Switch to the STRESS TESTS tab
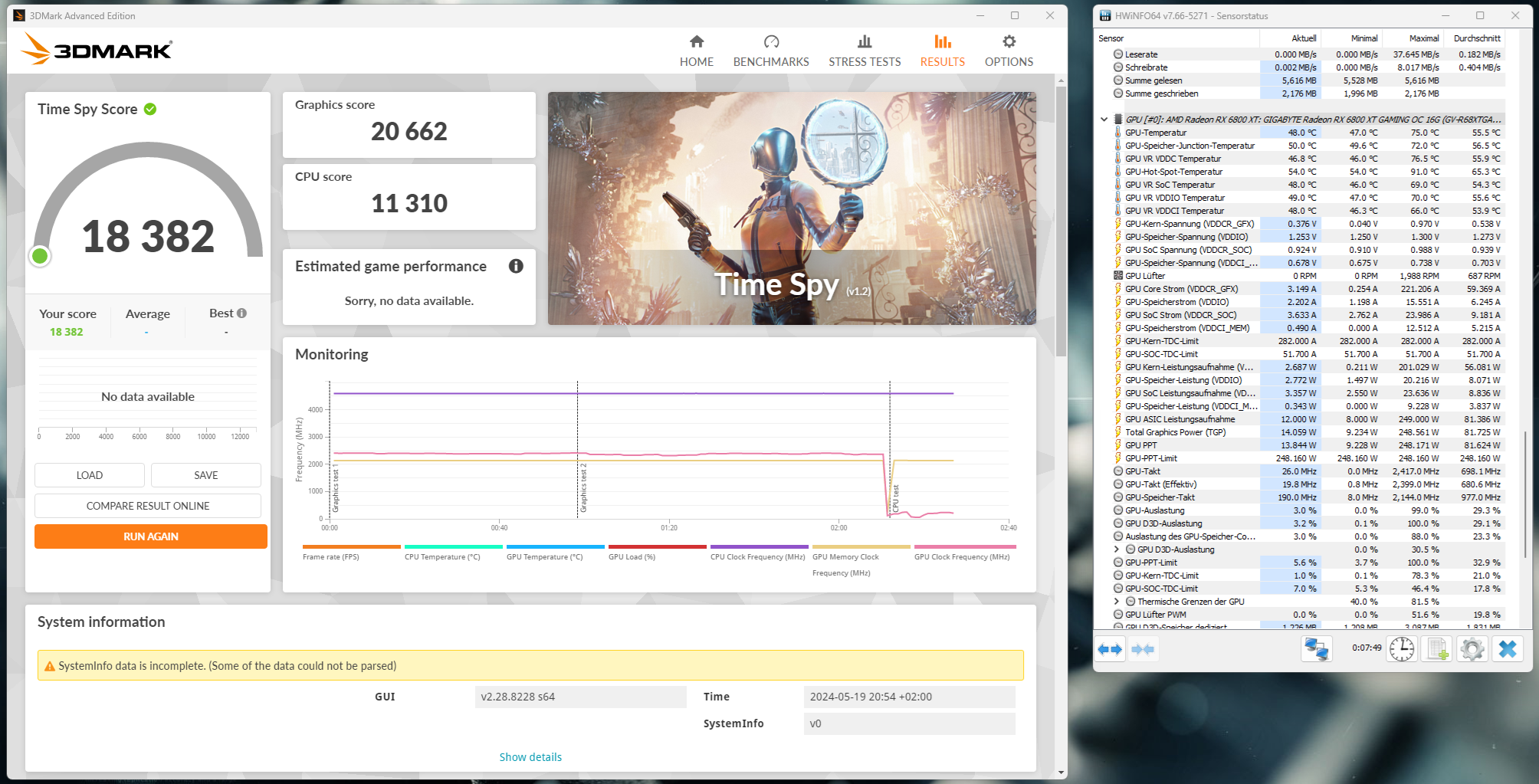1539x784 pixels. (x=865, y=51)
